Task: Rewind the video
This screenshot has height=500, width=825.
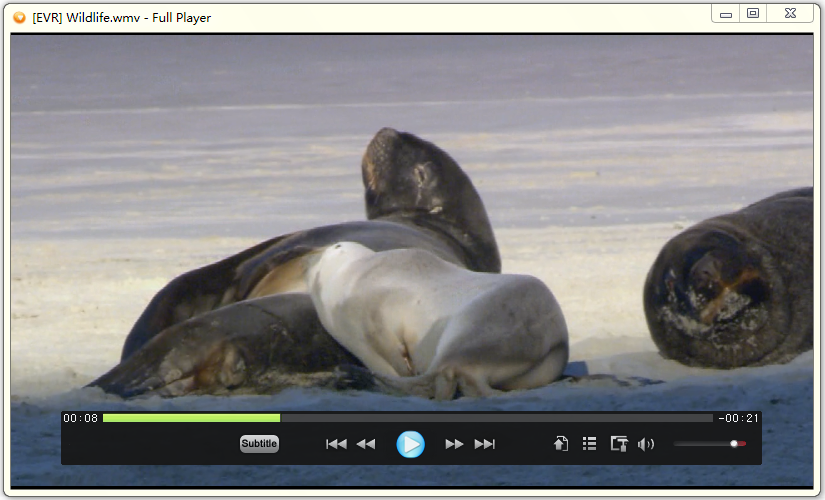Action: pos(366,444)
